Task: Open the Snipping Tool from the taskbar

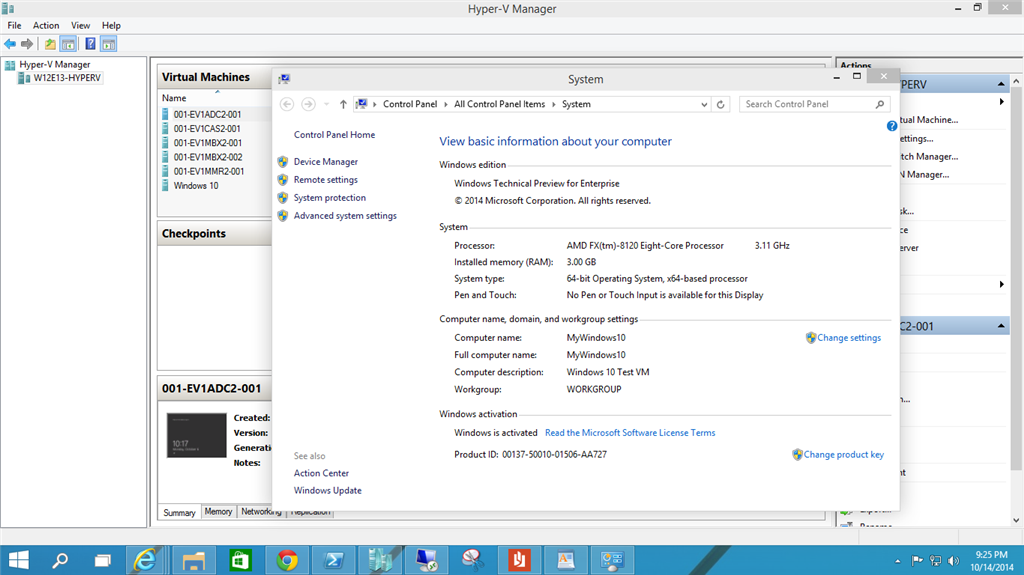Action: (473, 560)
